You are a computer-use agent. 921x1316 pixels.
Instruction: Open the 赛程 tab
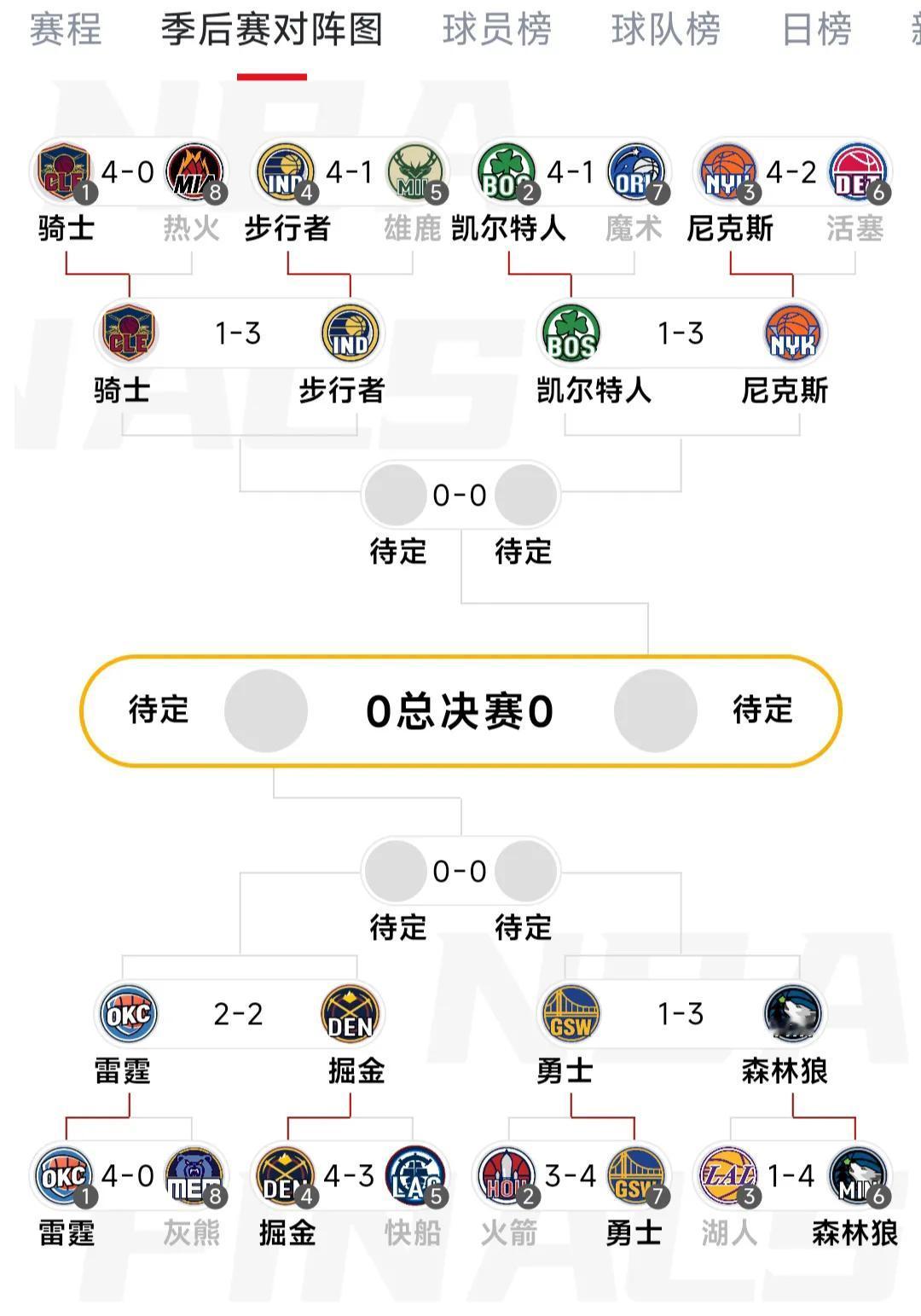[66, 30]
